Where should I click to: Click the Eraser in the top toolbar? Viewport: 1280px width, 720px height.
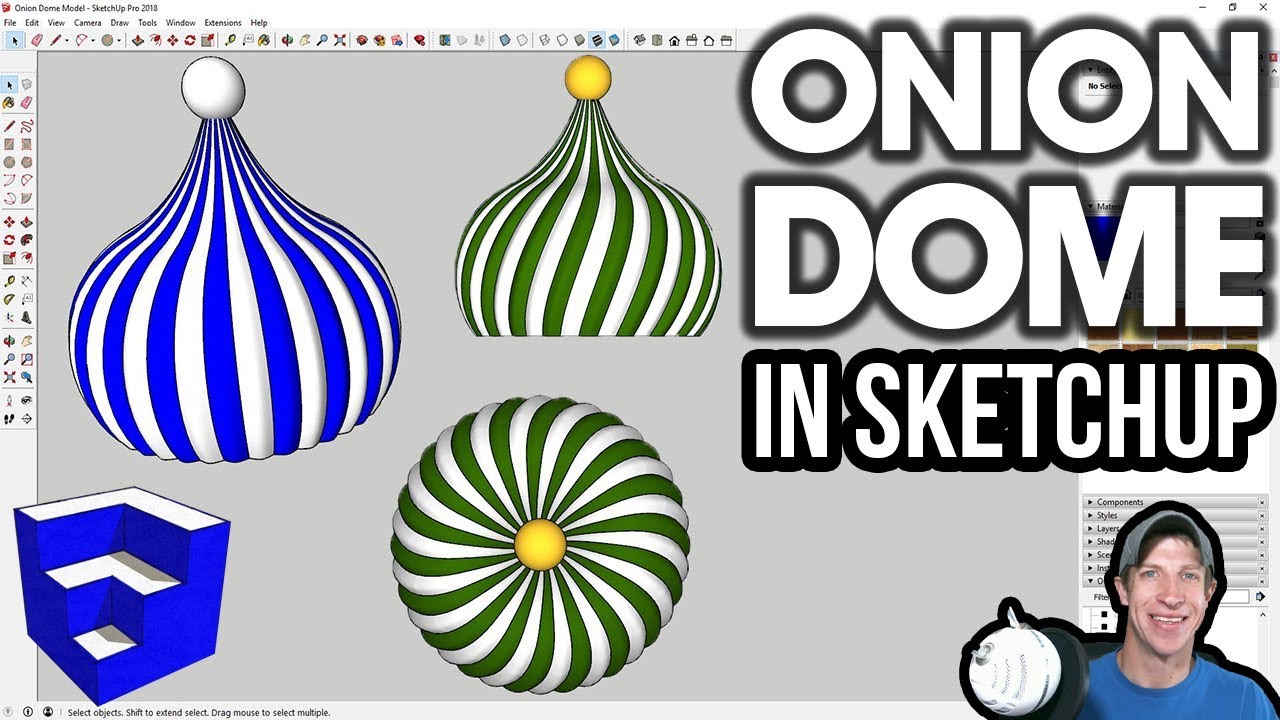tap(37, 40)
